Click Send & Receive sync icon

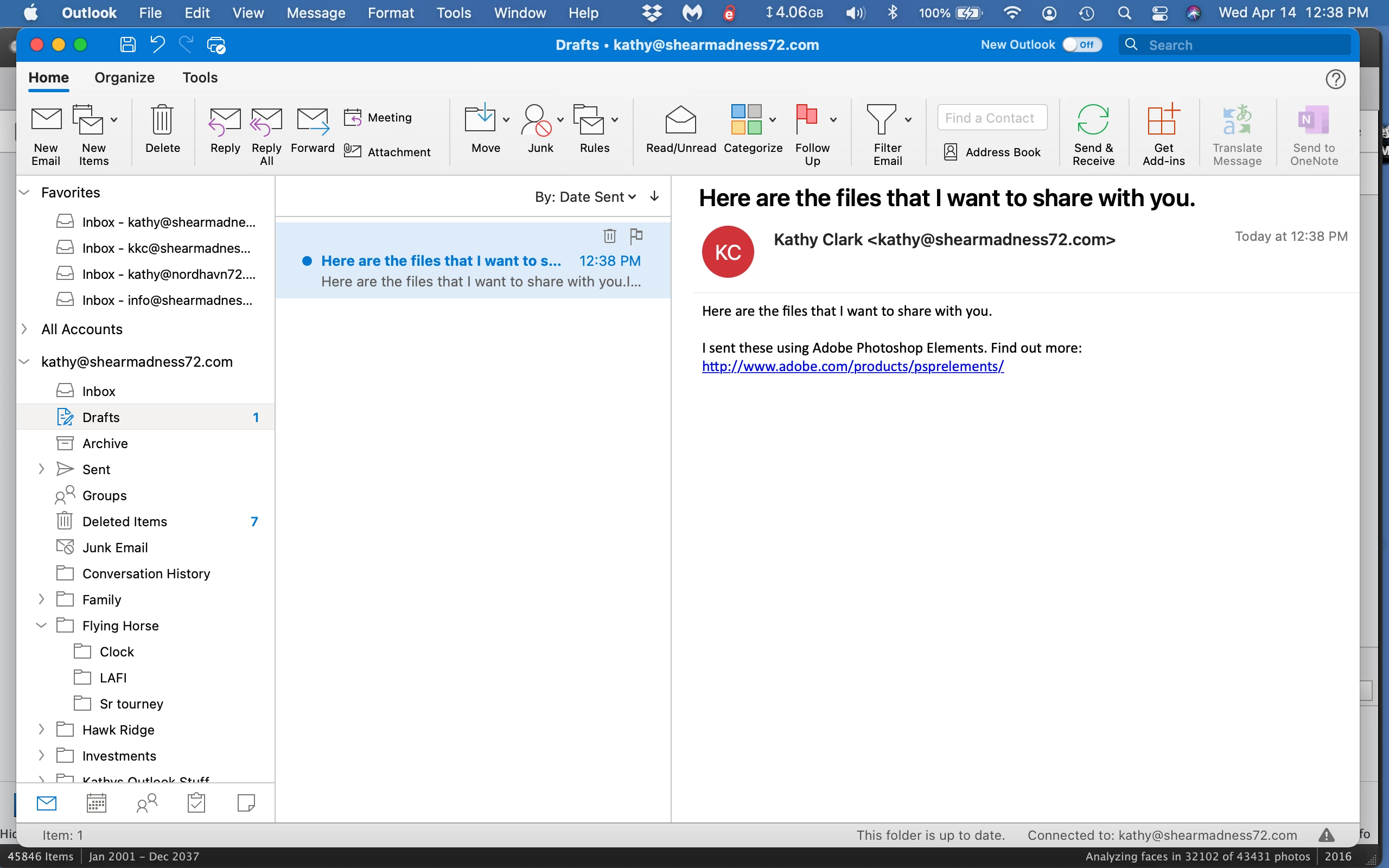tap(1093, 120)
